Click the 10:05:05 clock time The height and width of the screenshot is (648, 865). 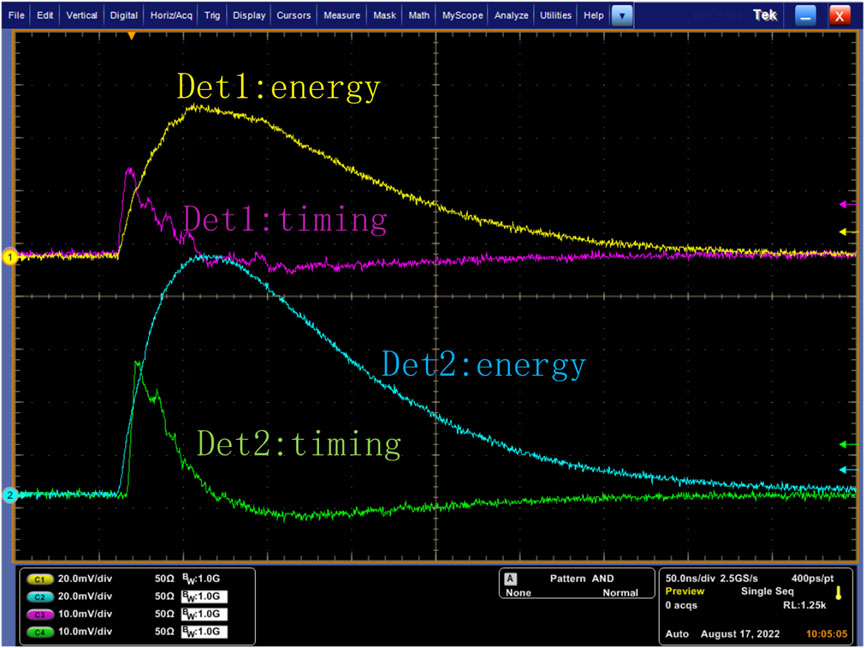[826, 634]
